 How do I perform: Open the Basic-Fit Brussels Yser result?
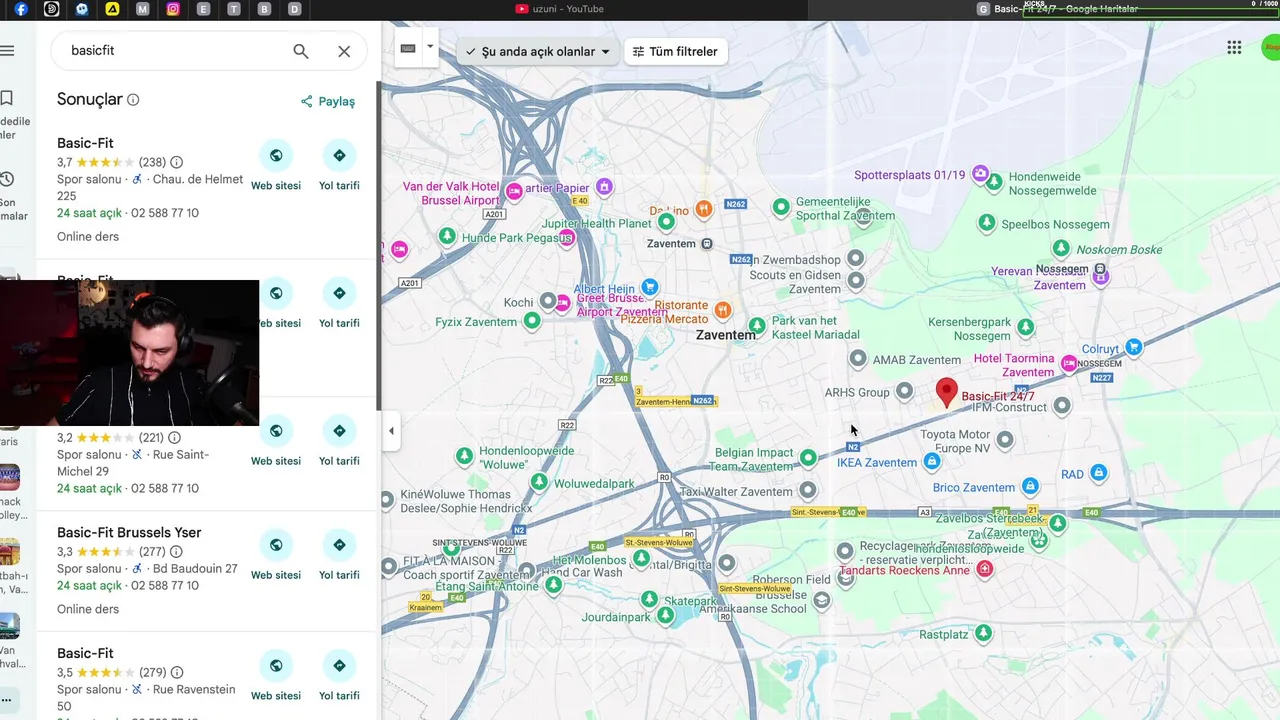coord(129,533)
